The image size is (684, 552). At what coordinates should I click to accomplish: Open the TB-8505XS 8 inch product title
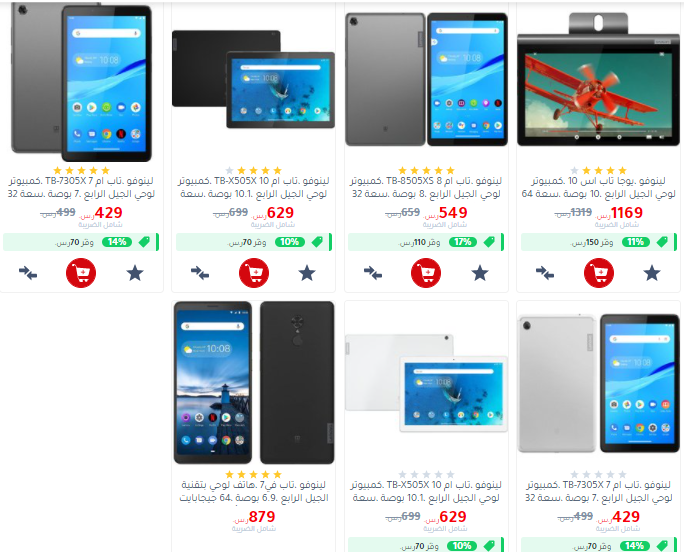click(426, 187)
